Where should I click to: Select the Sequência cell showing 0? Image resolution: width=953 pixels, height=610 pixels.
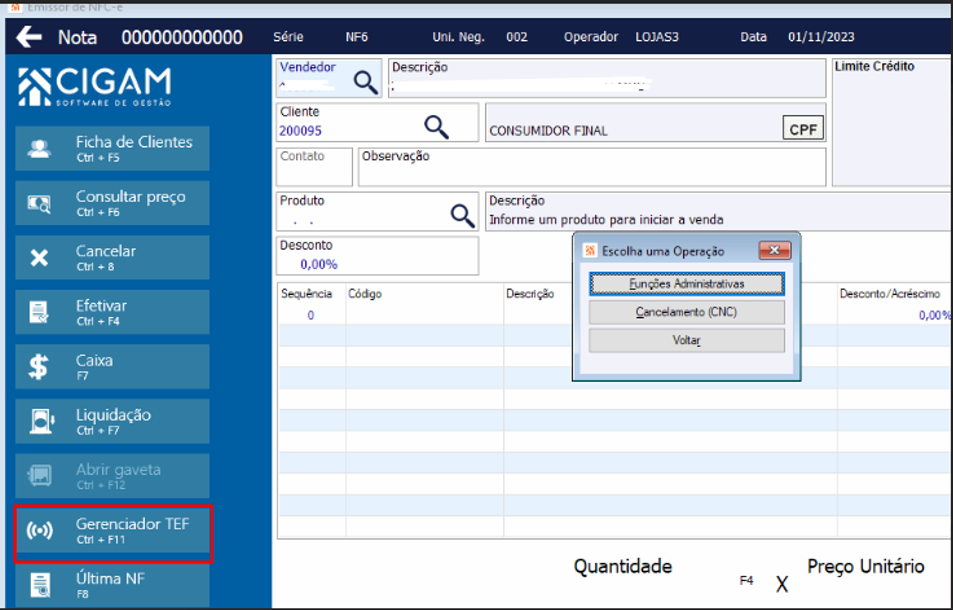tap(311, 315)
